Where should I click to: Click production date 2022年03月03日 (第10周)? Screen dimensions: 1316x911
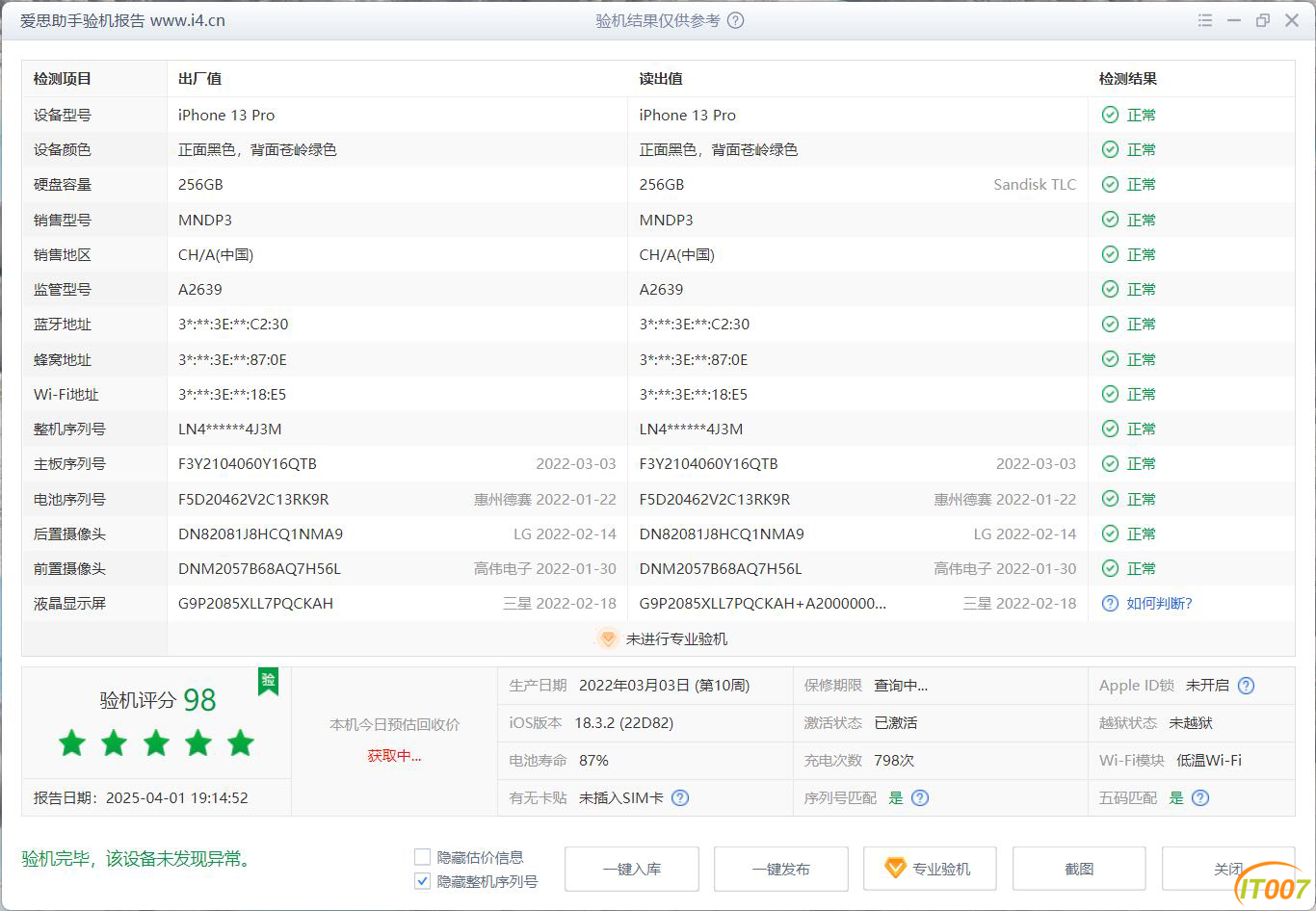[x=664, y=686]
